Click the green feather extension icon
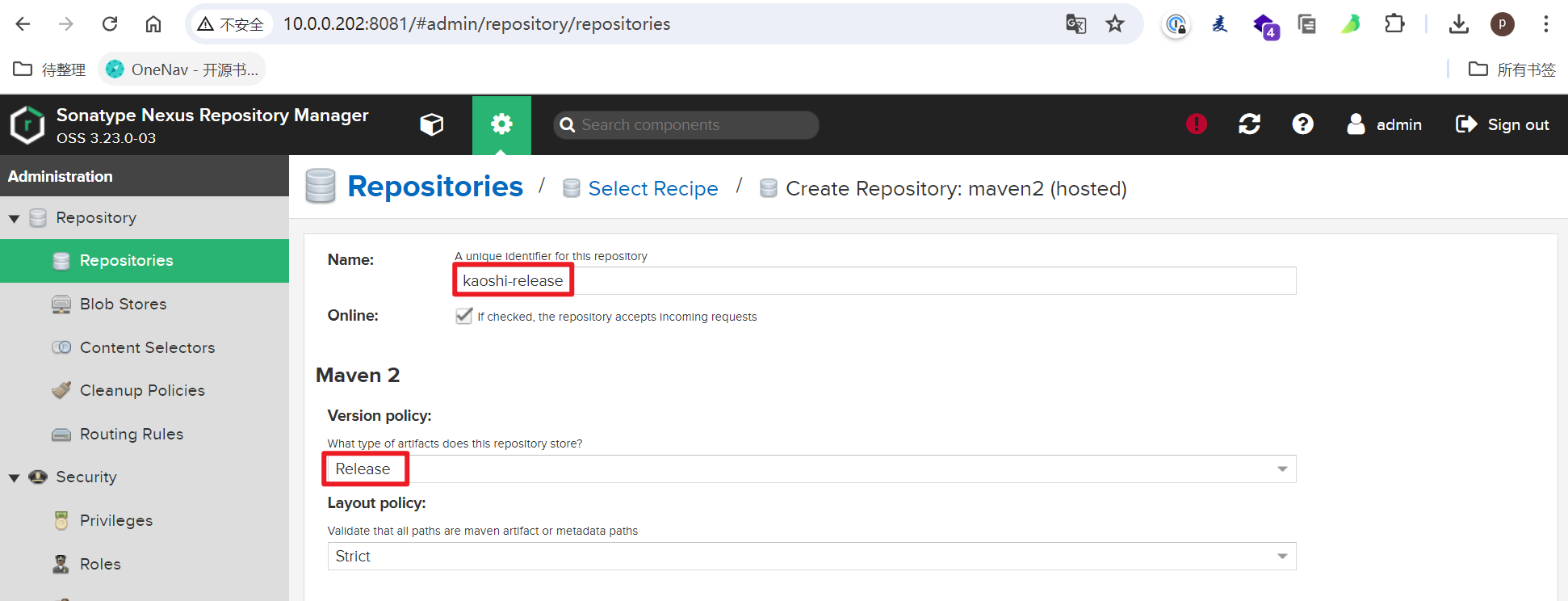The image size is (1568, 601). 1350,24
